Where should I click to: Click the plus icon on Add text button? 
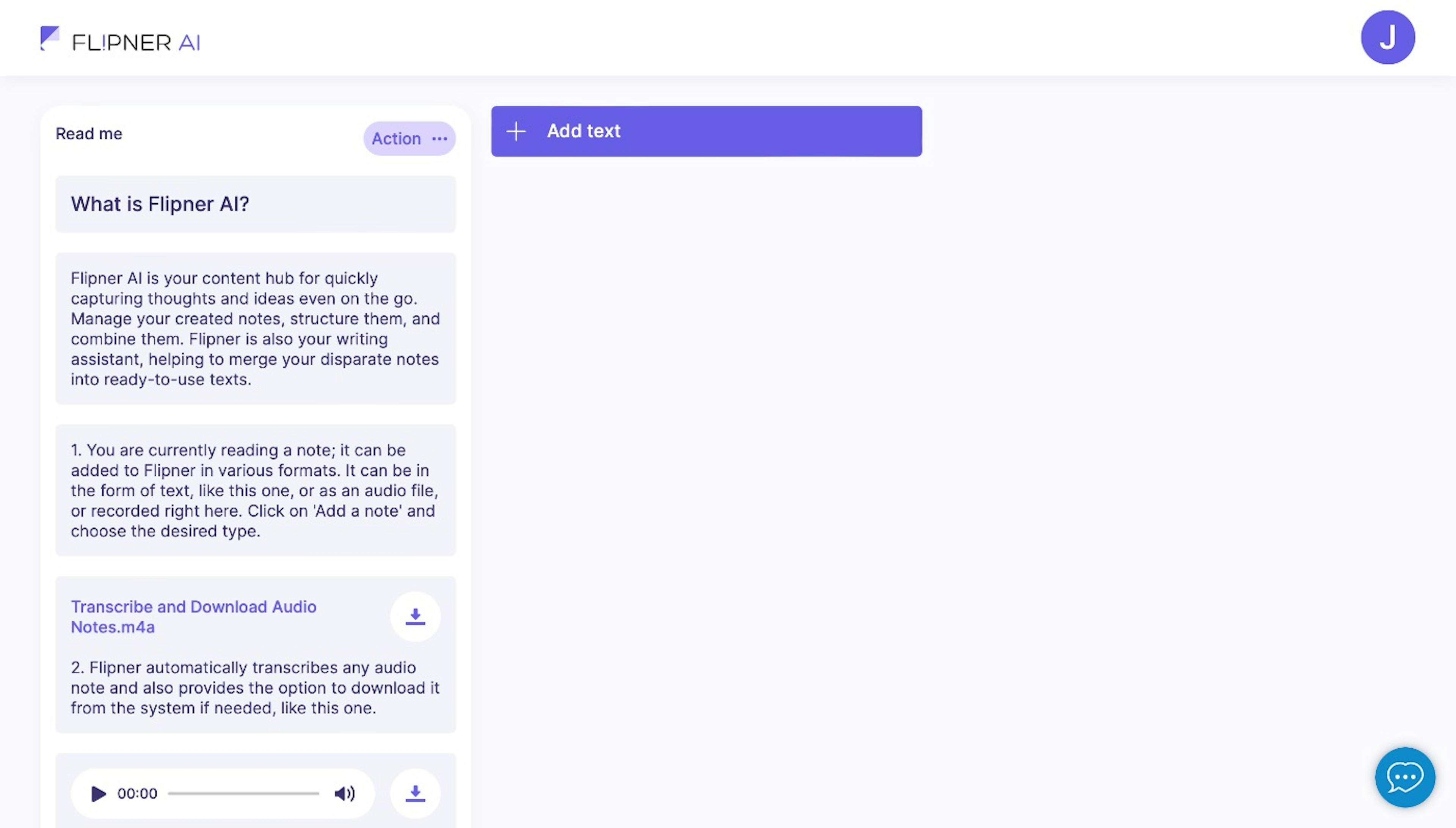point(516,131)
